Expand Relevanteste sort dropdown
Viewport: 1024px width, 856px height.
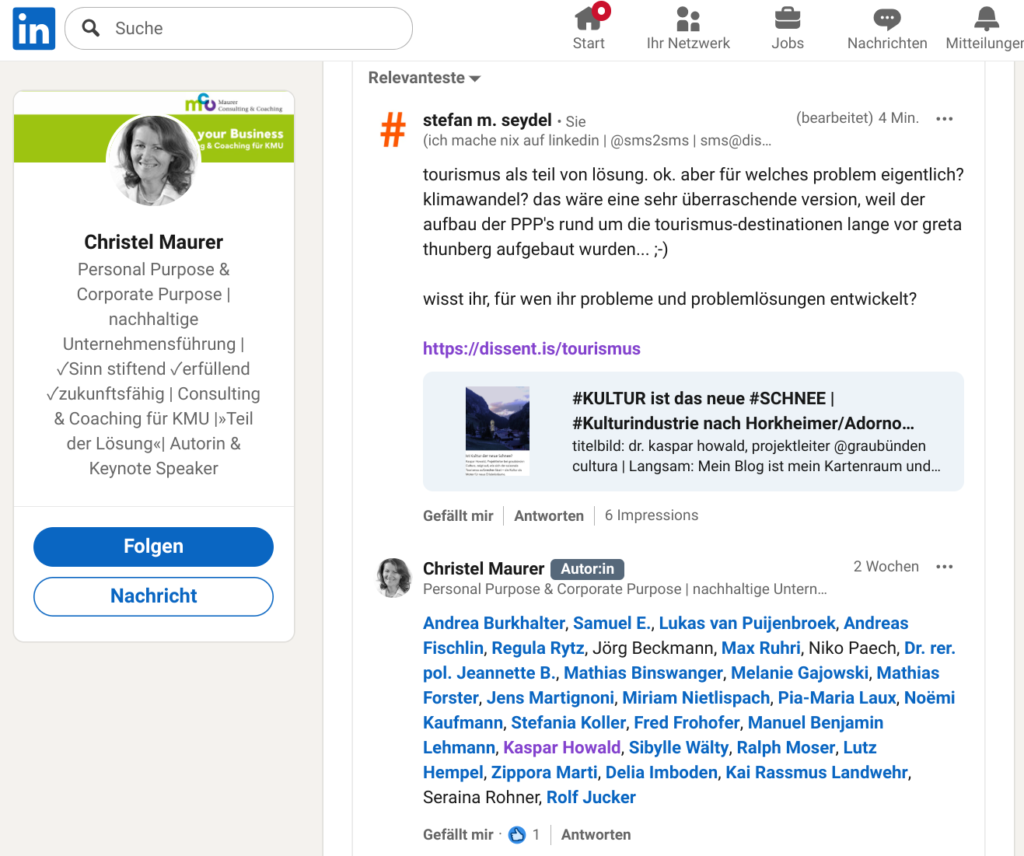(424, 78)
